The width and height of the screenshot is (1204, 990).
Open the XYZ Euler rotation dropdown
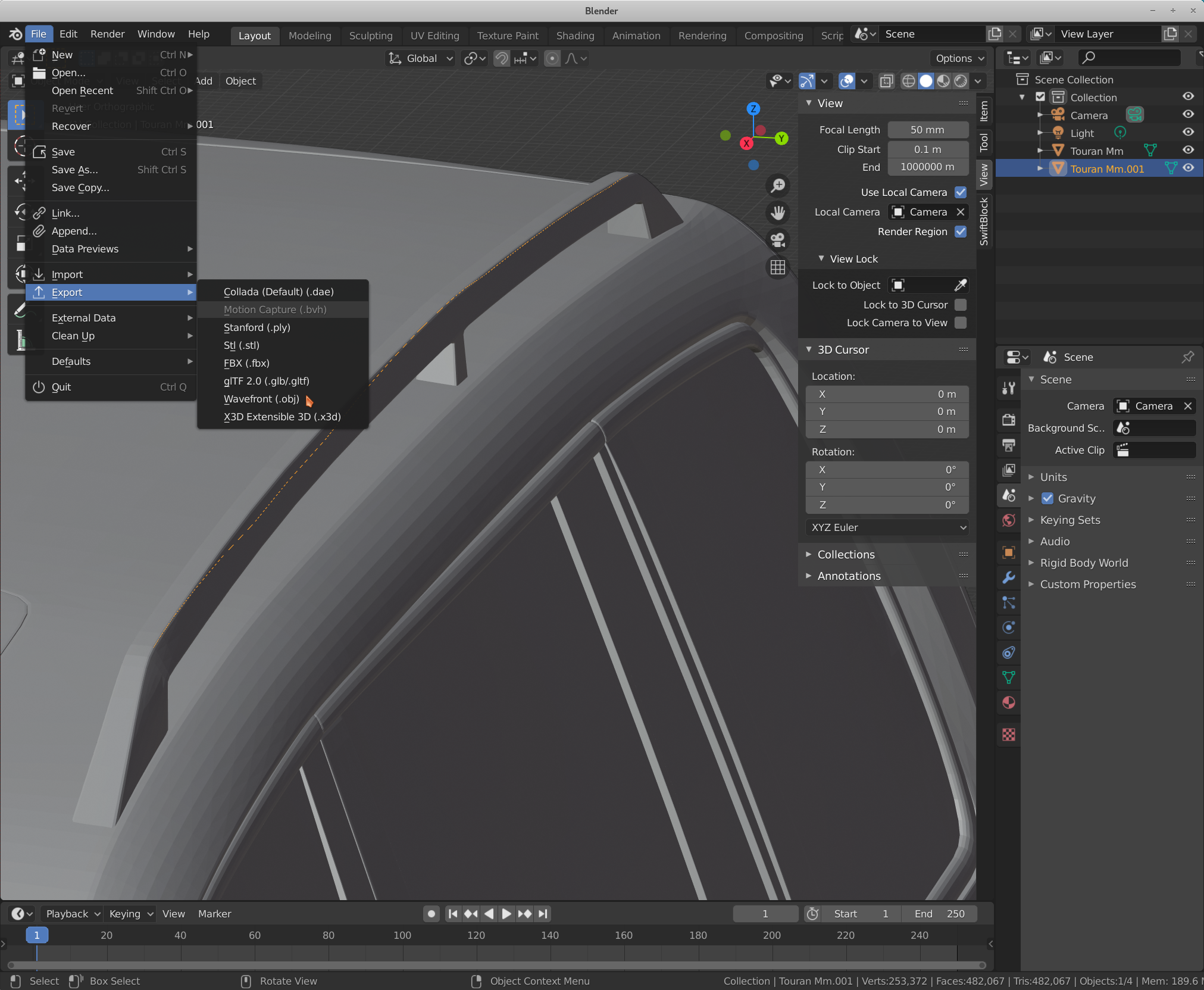pos(887,527)
